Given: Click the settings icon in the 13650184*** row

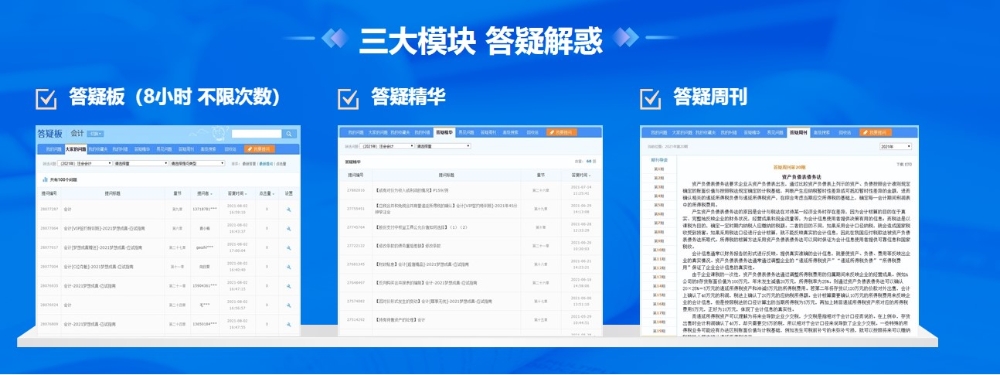Looking at the screenshot, I should tap(288, 325).
